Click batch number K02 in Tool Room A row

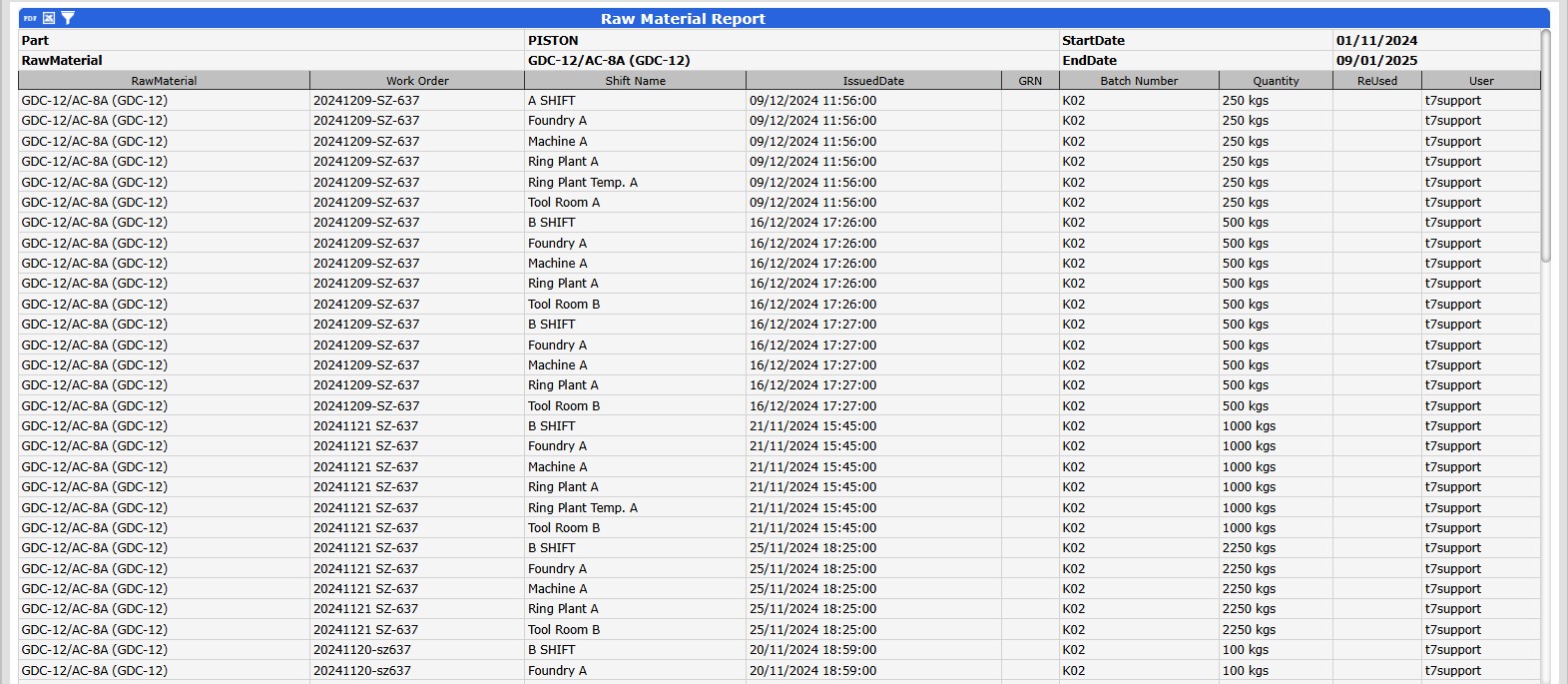[1139, 203]
